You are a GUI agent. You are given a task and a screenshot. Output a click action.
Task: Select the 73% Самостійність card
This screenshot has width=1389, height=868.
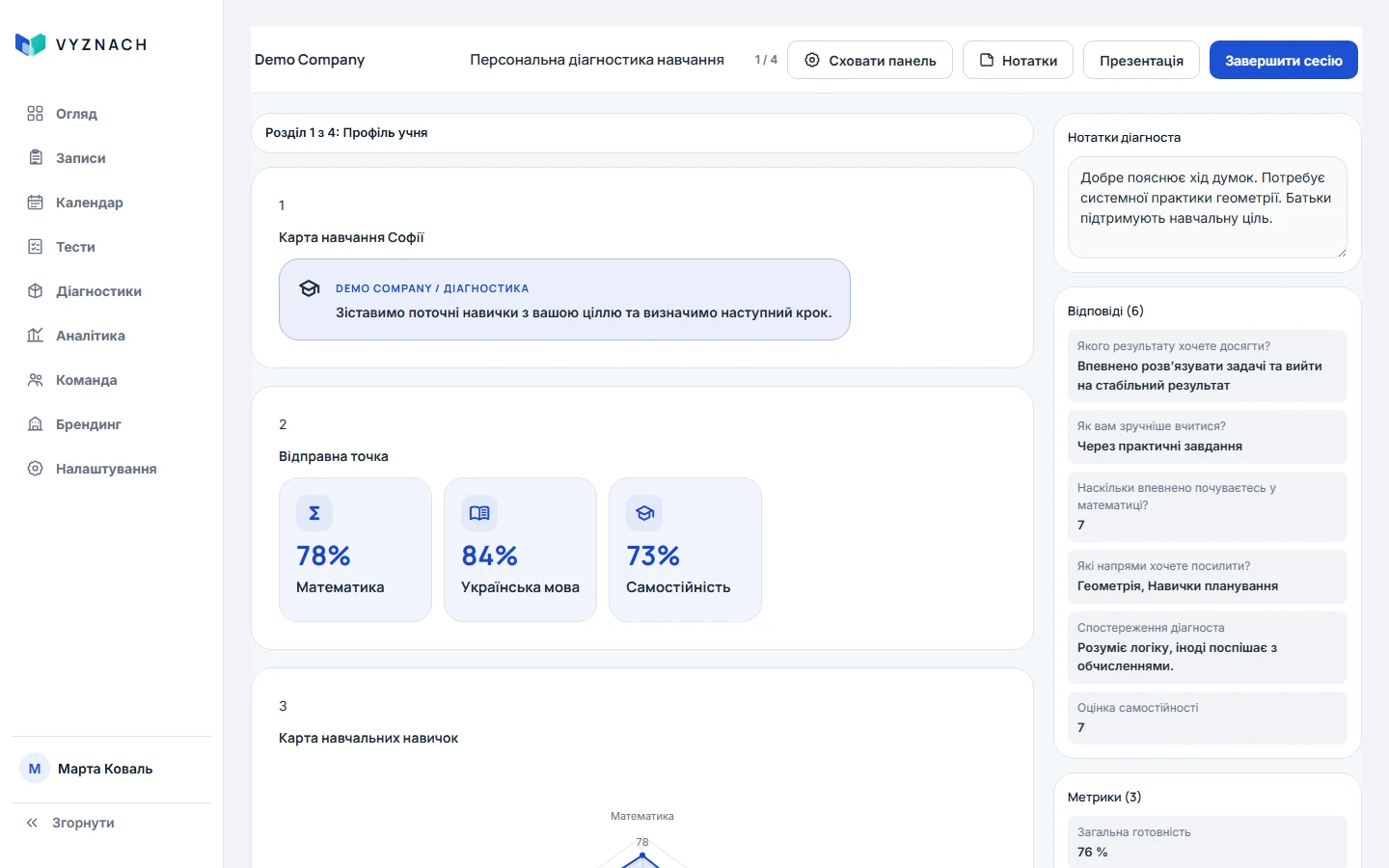click(685, 550)
